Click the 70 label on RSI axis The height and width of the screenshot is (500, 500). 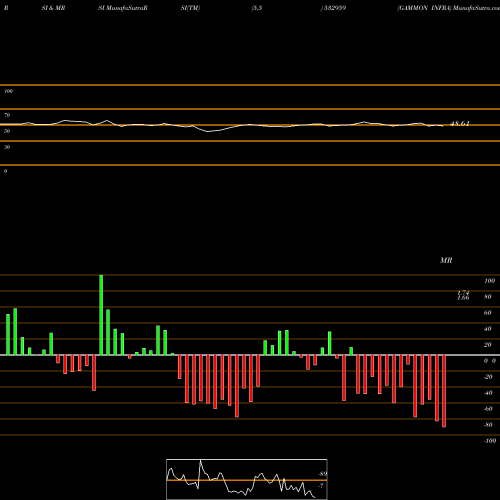[x=7, y=115]
